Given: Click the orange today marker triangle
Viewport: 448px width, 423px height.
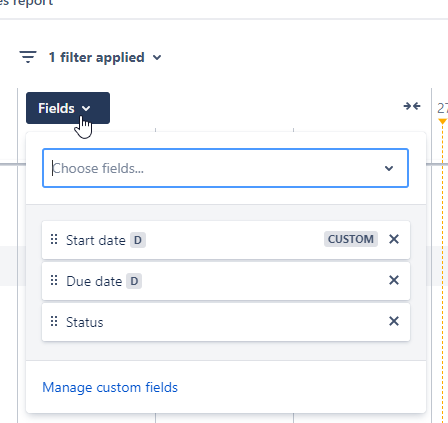Looking at the screenshot, I should click(x=442, y=121).
